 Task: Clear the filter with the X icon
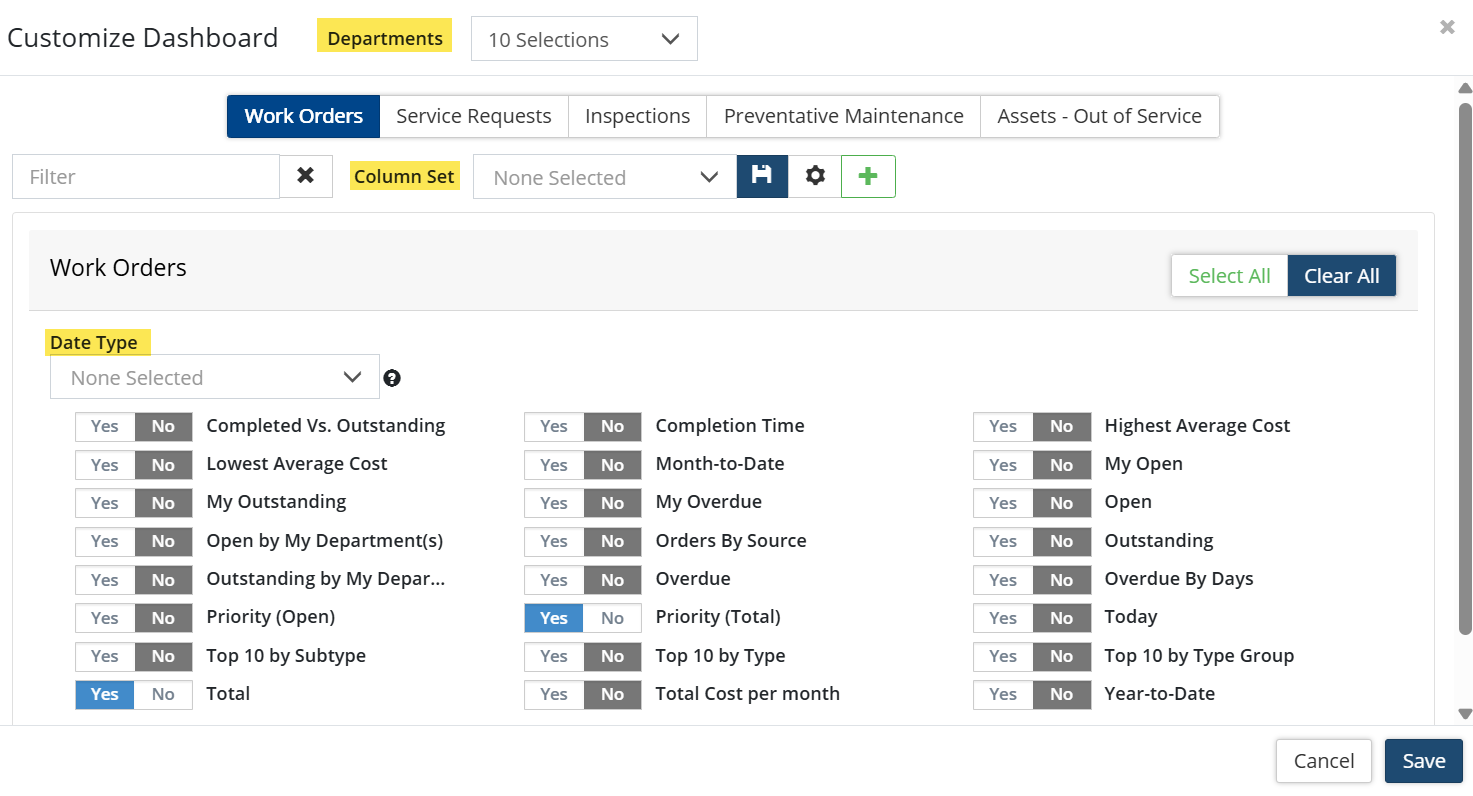click(306, 176)
